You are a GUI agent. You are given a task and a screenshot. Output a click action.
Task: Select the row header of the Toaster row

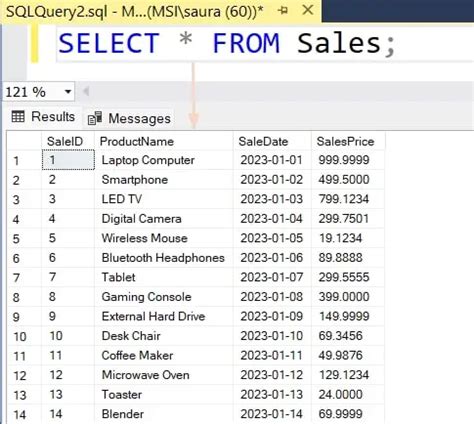(x=24, y=395)
